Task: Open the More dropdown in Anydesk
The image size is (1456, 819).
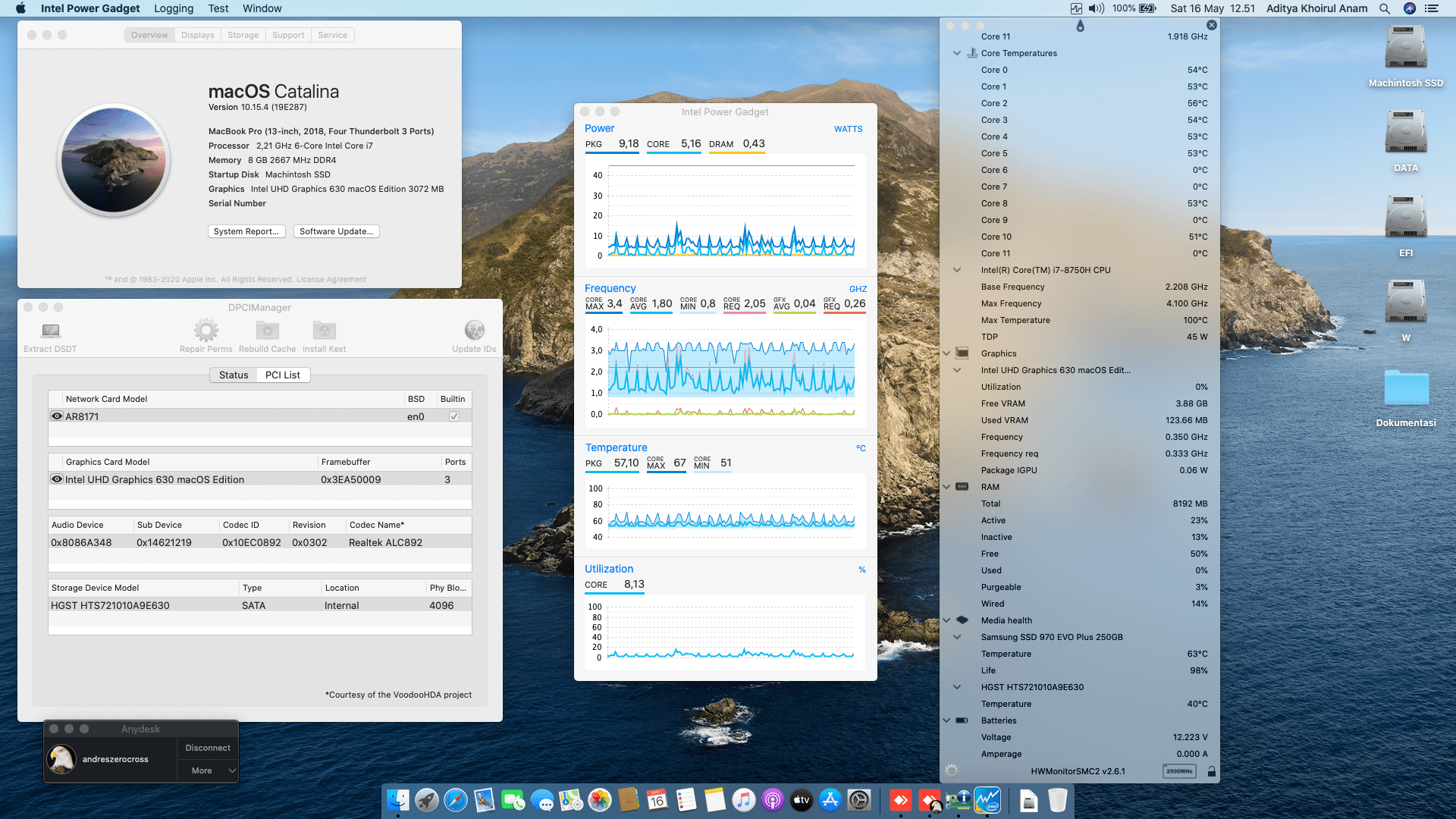Action: (208, 770)
